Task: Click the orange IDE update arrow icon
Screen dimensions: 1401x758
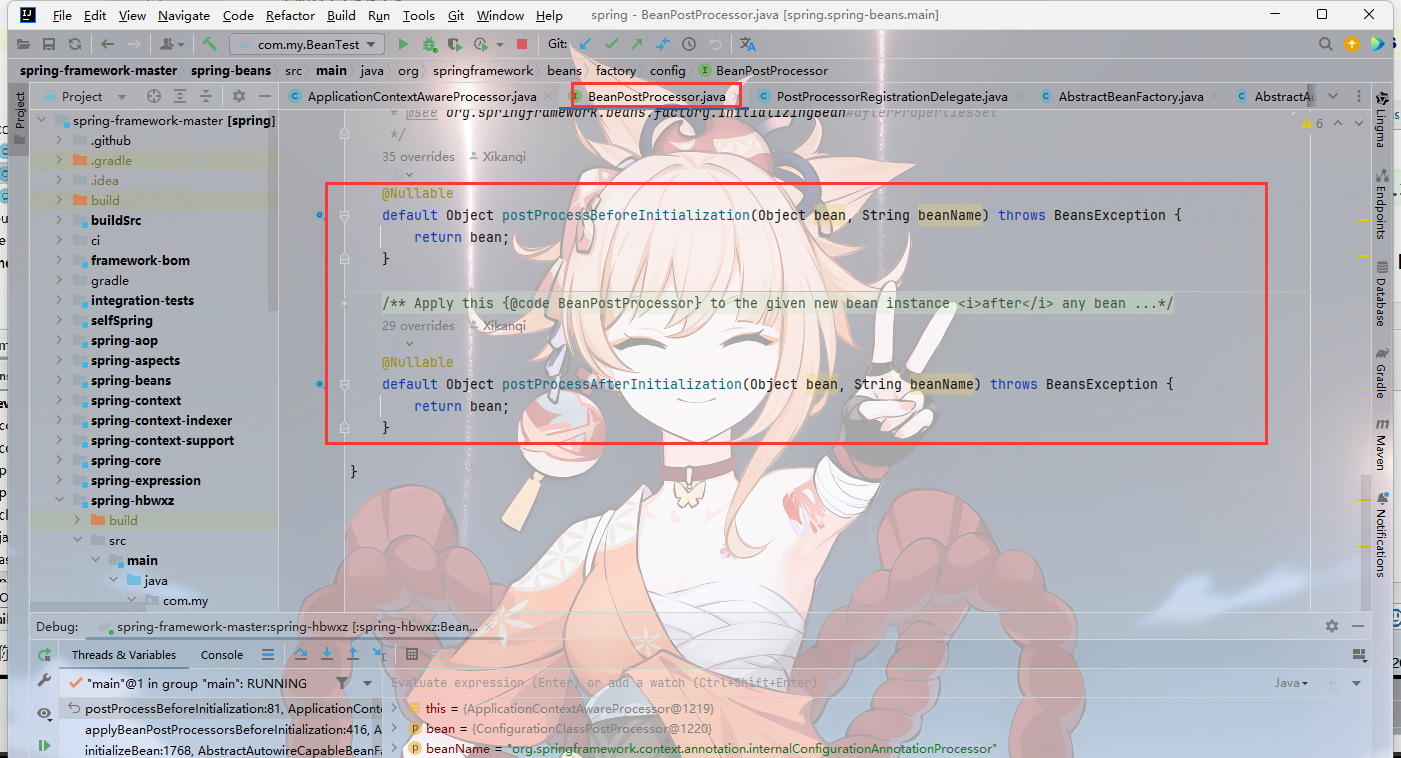Action: click(1352, 44)
